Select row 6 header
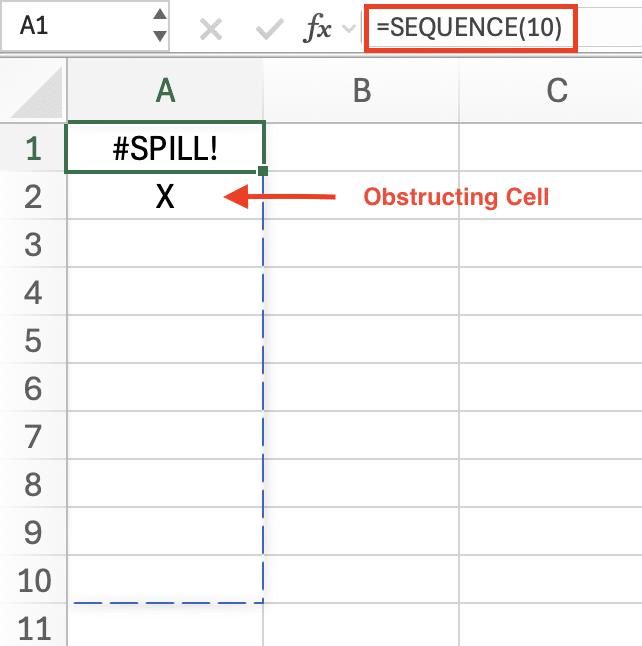 click(x=33, y=387)
